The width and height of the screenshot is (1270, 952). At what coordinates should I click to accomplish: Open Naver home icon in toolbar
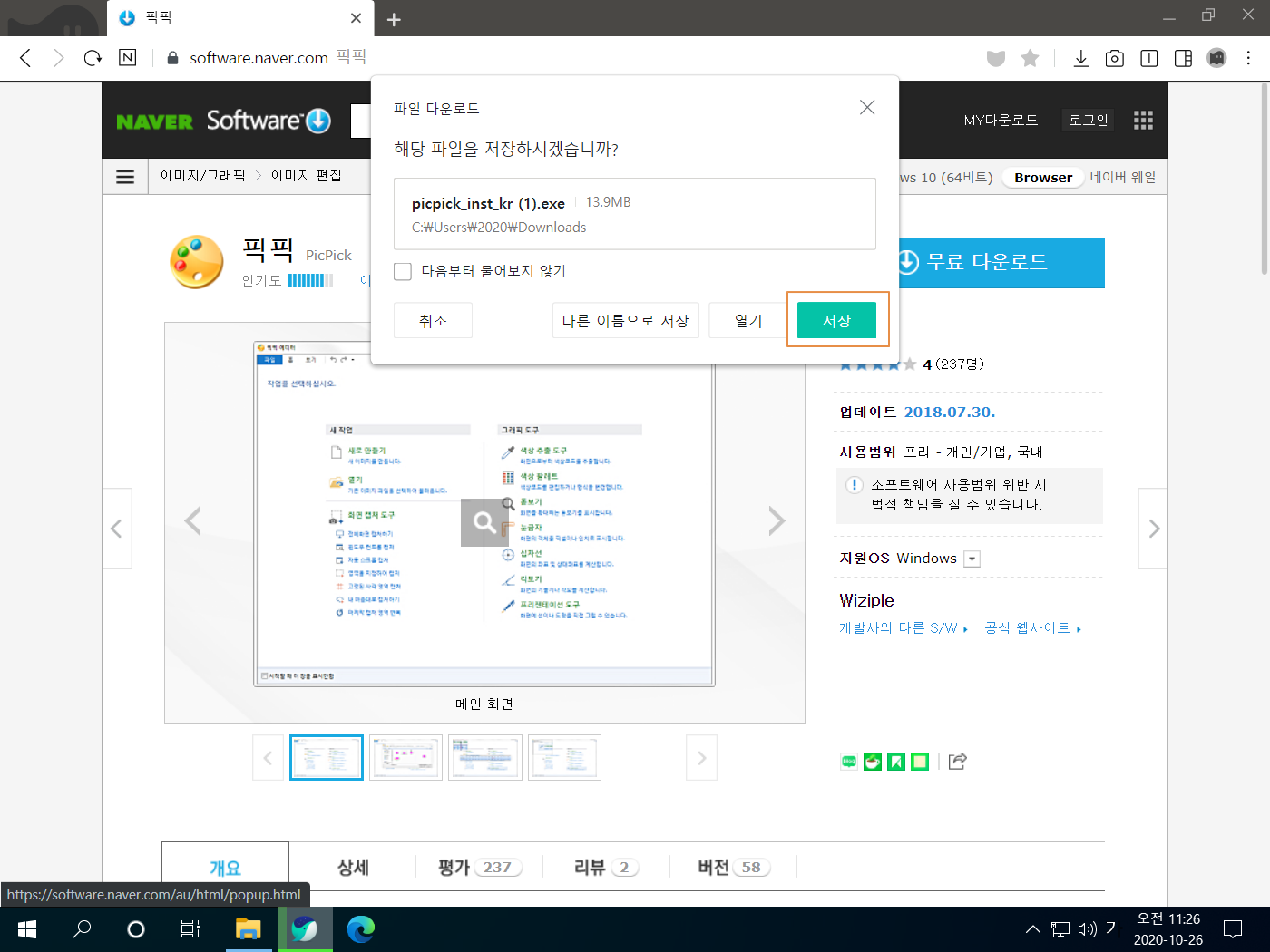click(128, 58)
